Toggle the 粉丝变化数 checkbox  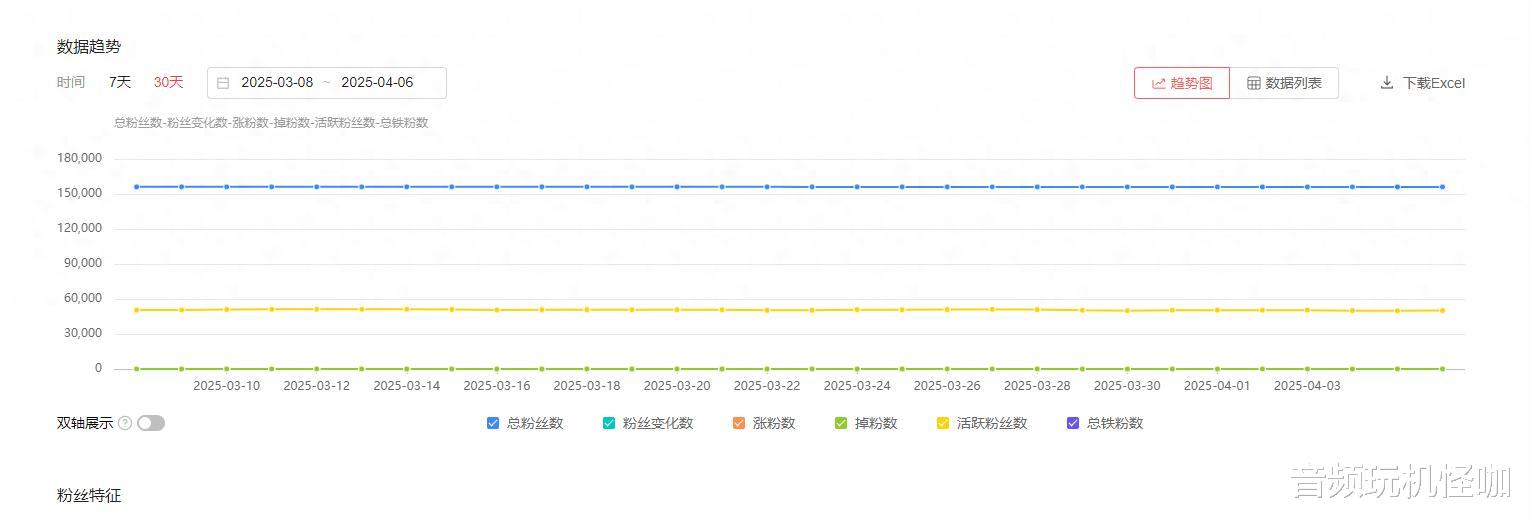click(x=609, y=423)
